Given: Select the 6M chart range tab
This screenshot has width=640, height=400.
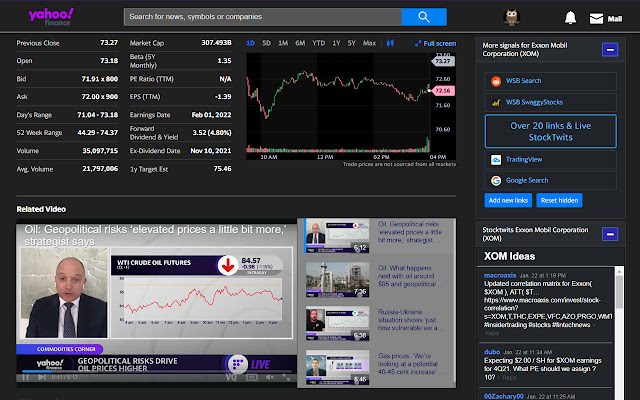Looking at the screenshot, I should (x=300, y=43).
